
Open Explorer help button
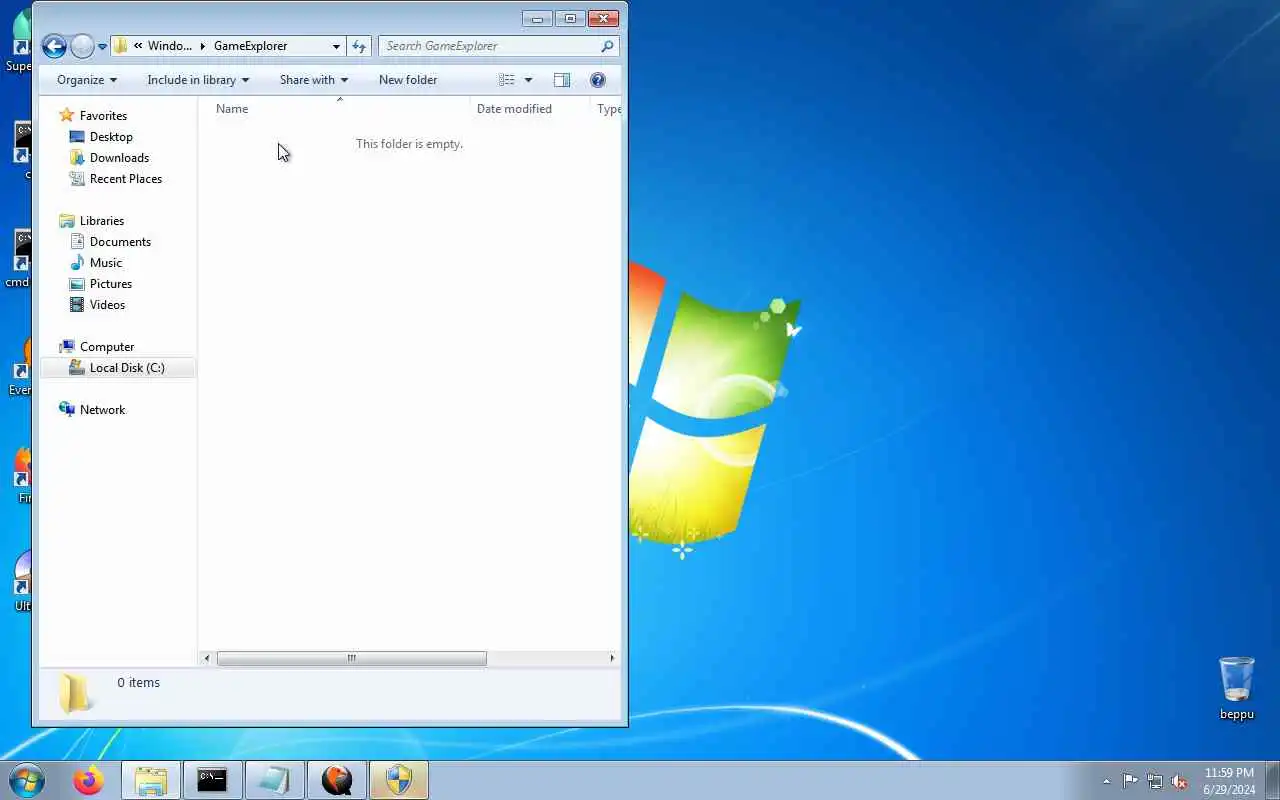pyautogui.click(x=598, y=80)
